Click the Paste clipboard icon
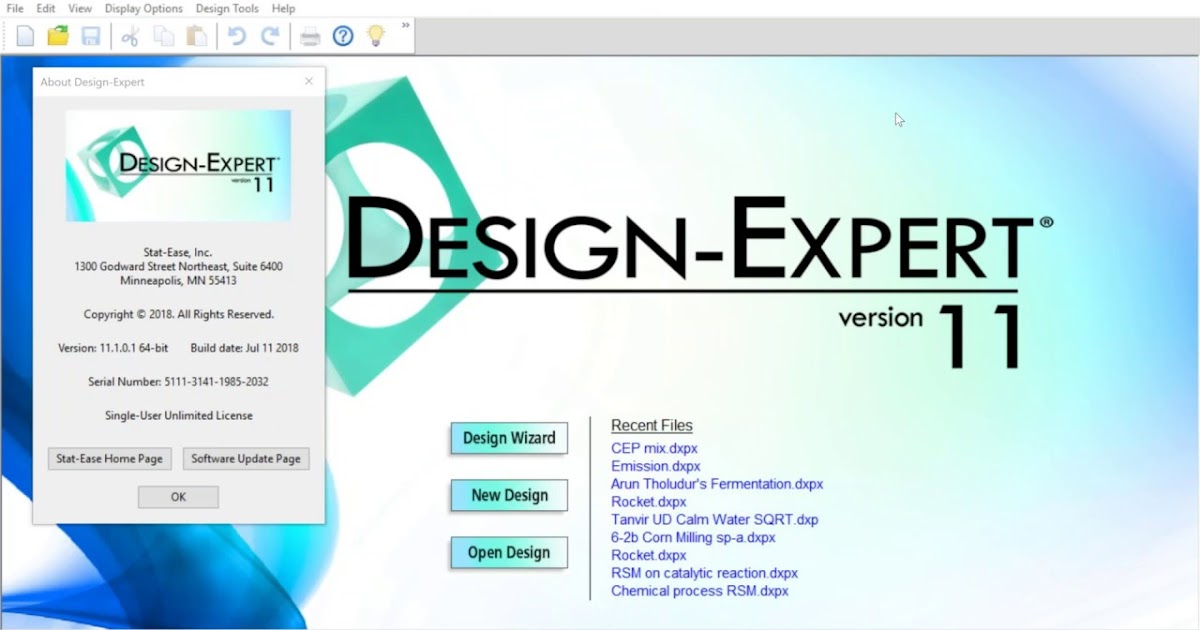 pyautogui.click(x=197, y=35)
